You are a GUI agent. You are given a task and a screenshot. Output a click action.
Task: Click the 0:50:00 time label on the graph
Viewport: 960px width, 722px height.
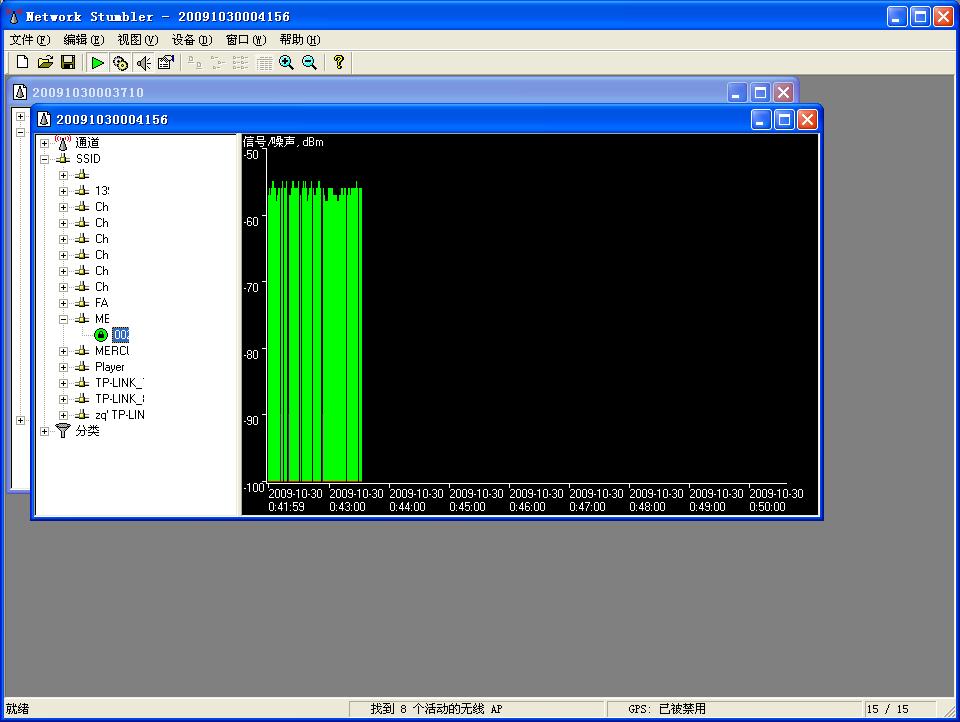point(767,507)
